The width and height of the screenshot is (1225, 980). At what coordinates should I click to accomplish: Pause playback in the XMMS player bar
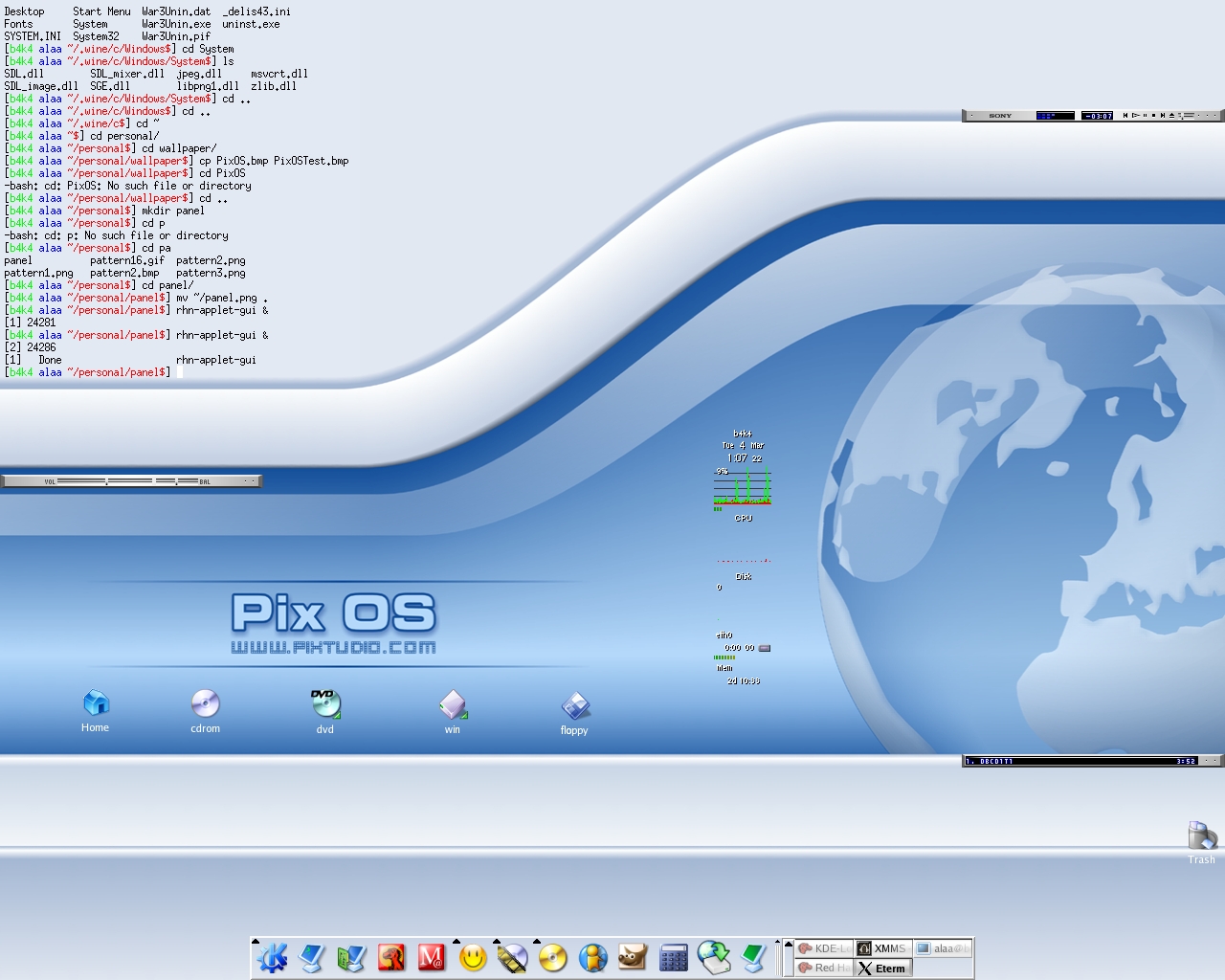pyautogui.click(x=1145, y=115)
